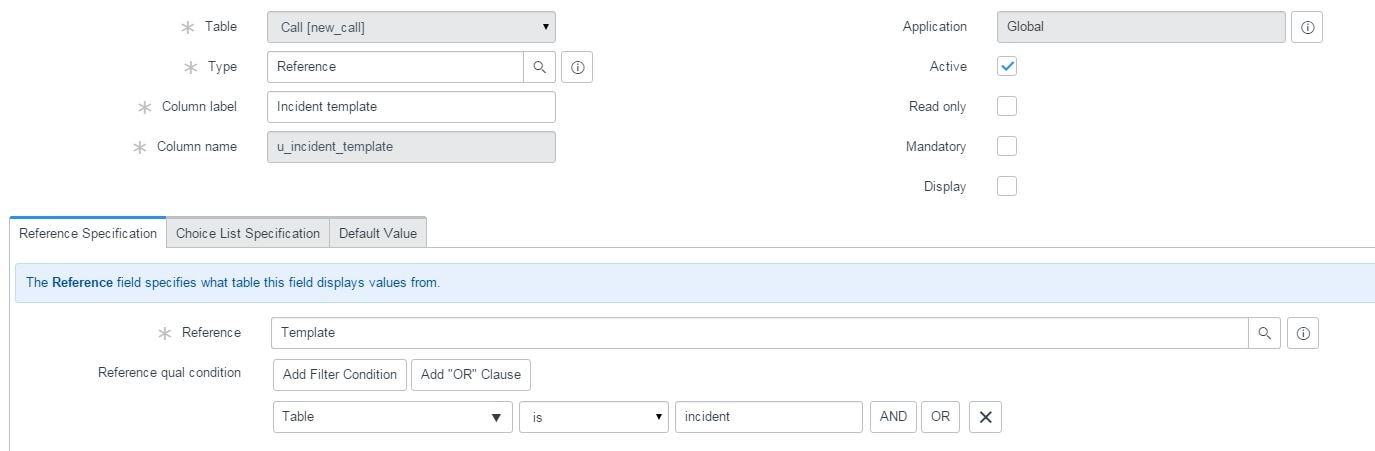Image resolution: width=1375 pixels, height=451 pixels.
Task: Click the info icon beside Reference field
Action: [x=1303, y=333]
